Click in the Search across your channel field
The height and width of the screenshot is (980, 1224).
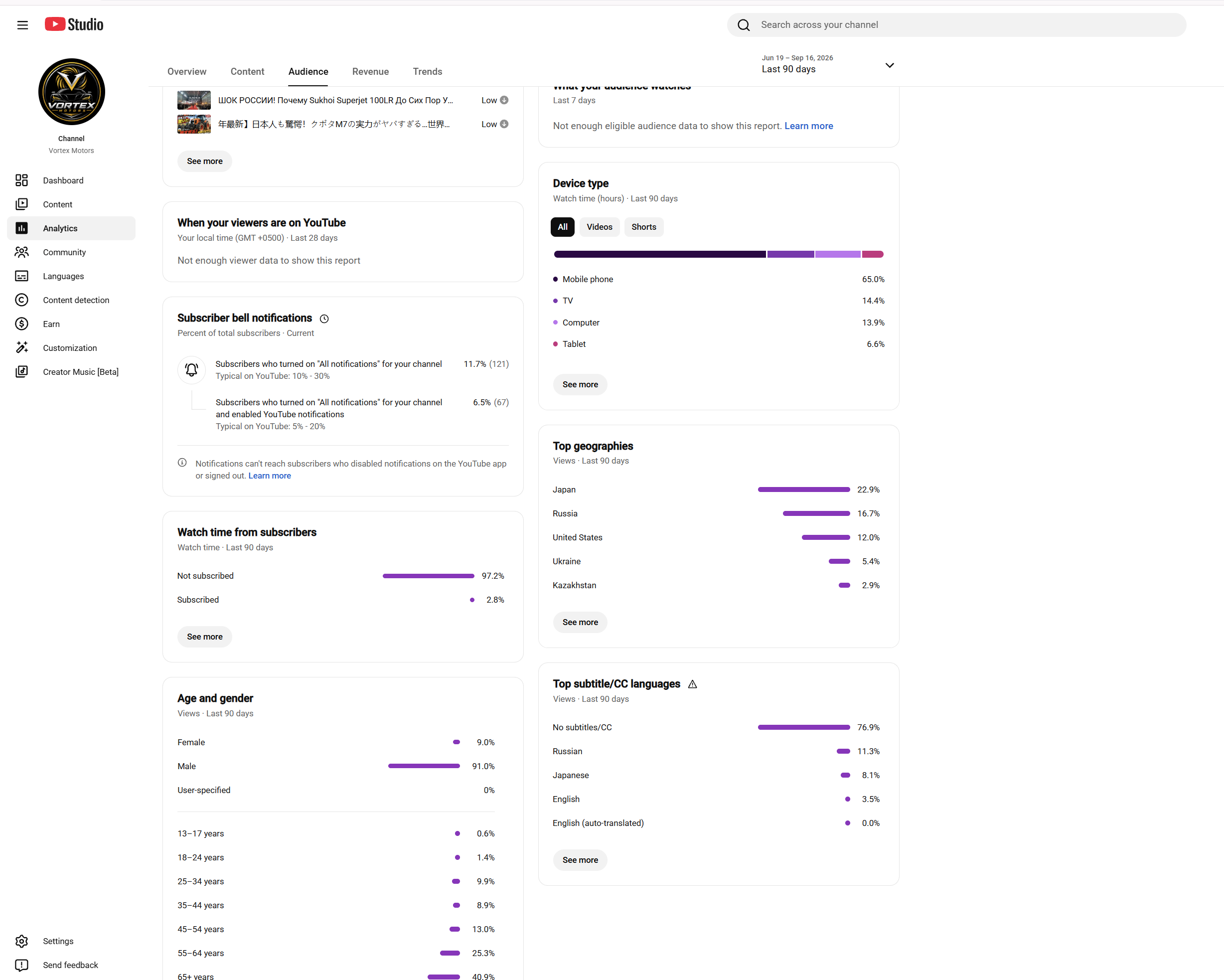pos(956,25)
